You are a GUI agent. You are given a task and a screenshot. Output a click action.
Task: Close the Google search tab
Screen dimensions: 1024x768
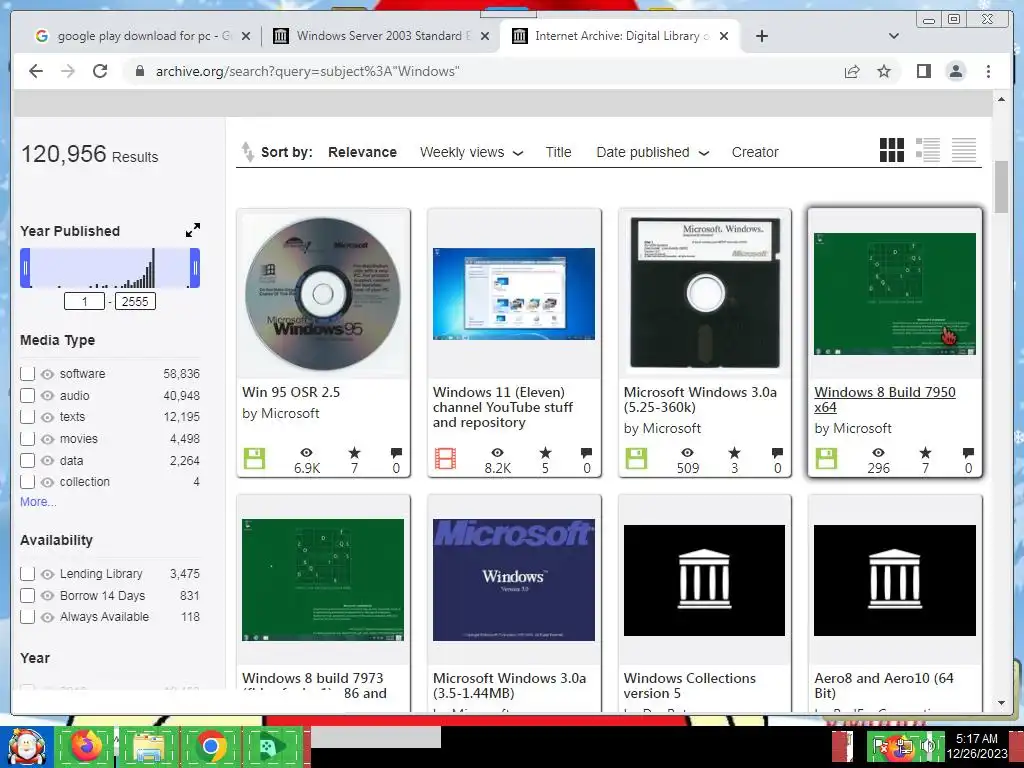(246, 36)
